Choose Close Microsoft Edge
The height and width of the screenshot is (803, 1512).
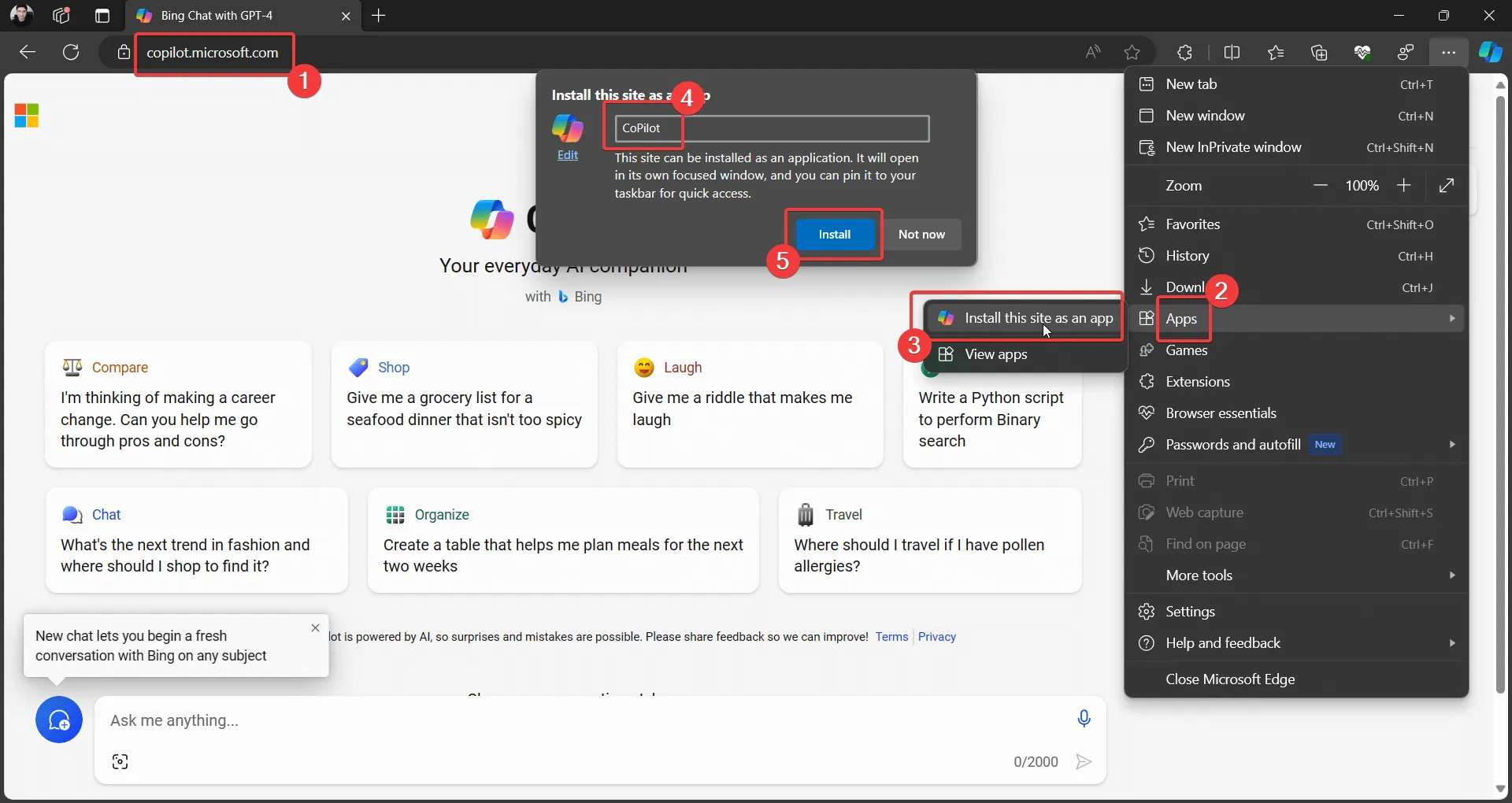point(1296,679)
